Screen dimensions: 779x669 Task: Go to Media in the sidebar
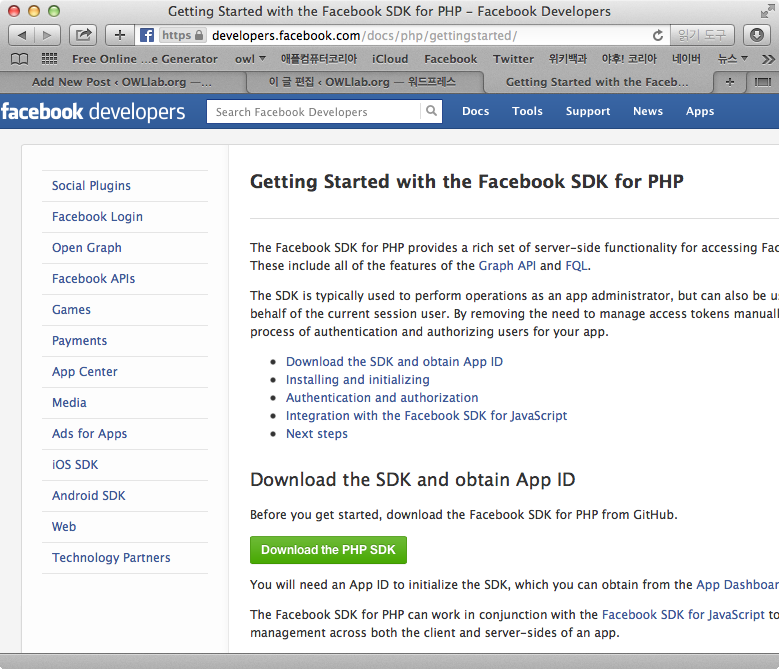[x=70, y=402]
